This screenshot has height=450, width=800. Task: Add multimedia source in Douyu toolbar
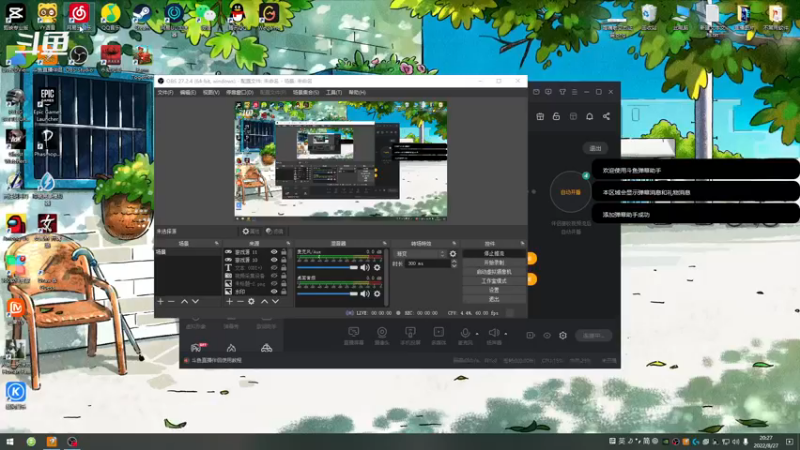pos(439,335)
